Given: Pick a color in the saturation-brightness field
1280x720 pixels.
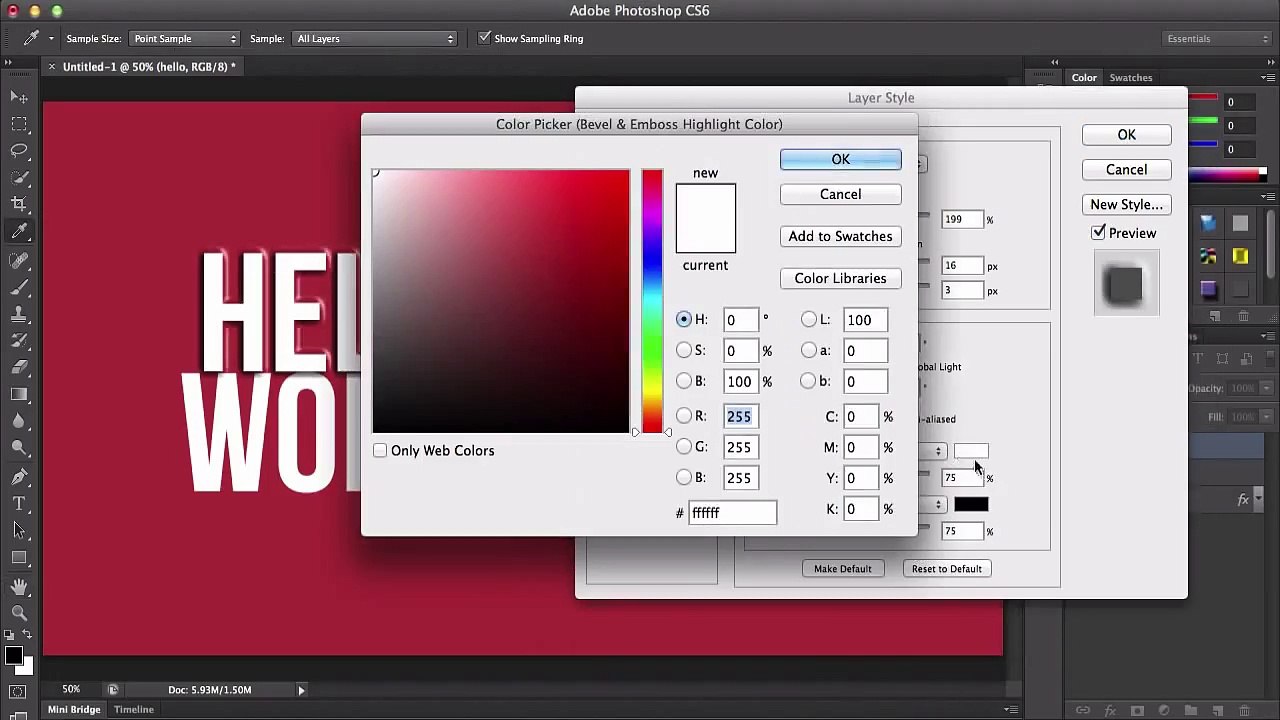Looking at the screenshot, I should click(501, 301).
